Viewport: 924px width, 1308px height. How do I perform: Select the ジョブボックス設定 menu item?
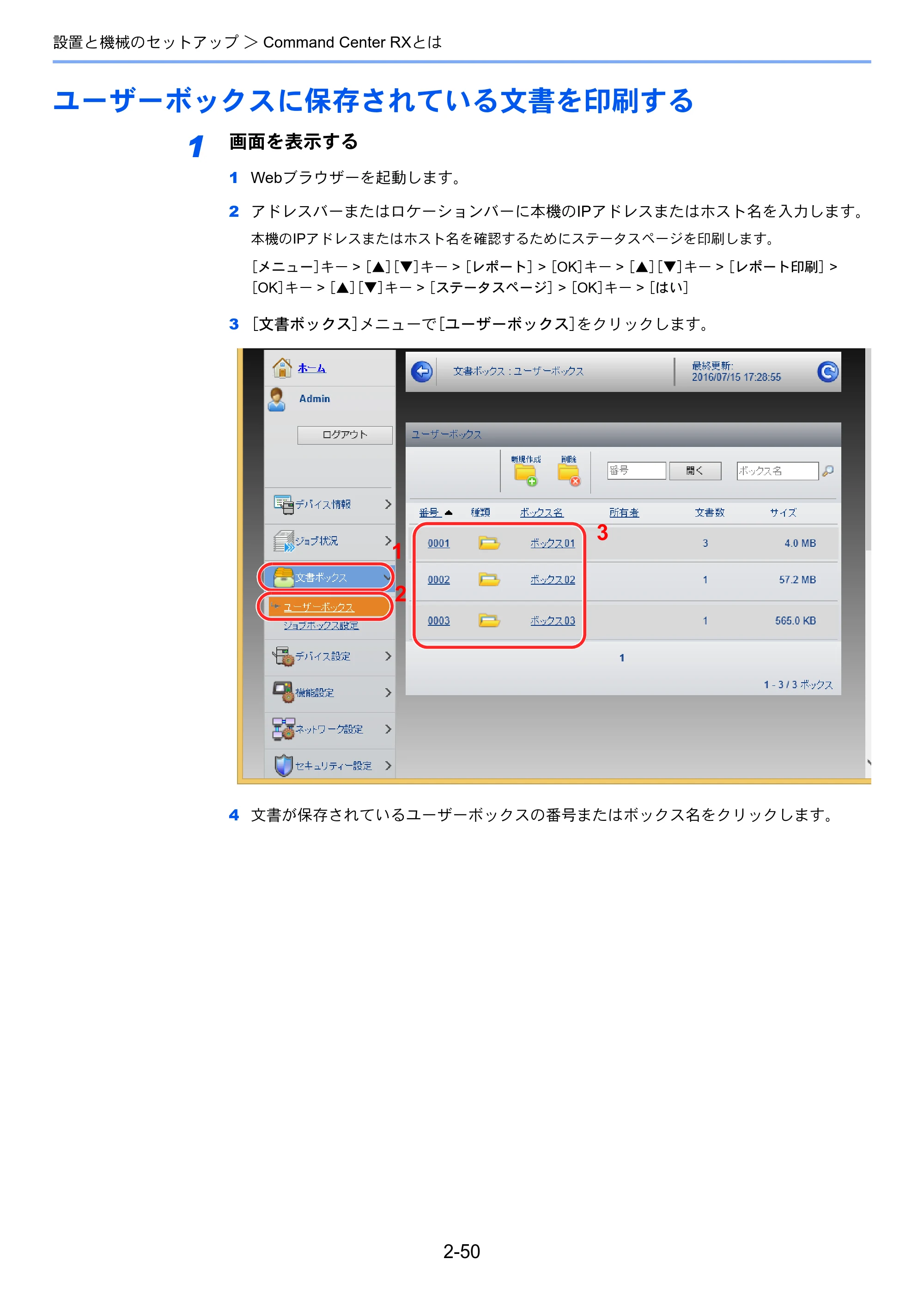click(x=321, y=625)
